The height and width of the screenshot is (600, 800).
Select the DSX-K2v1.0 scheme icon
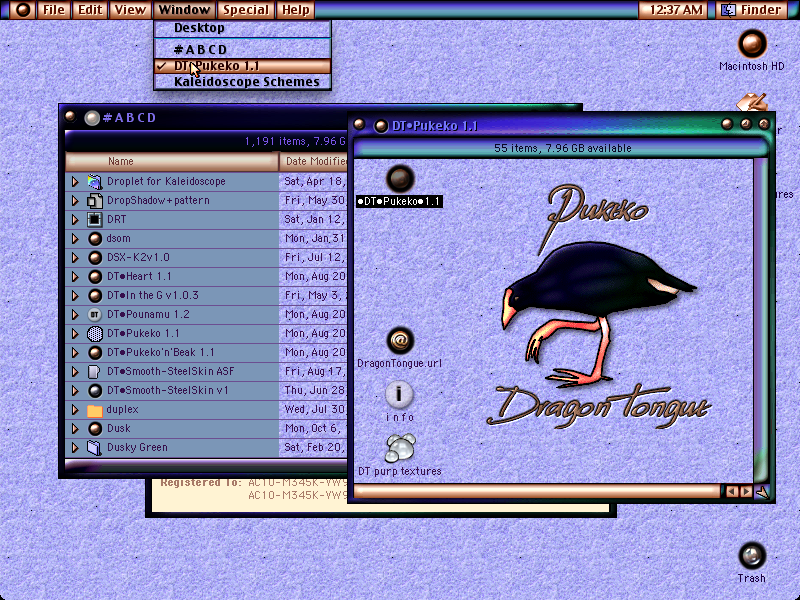tap(94, 257)
